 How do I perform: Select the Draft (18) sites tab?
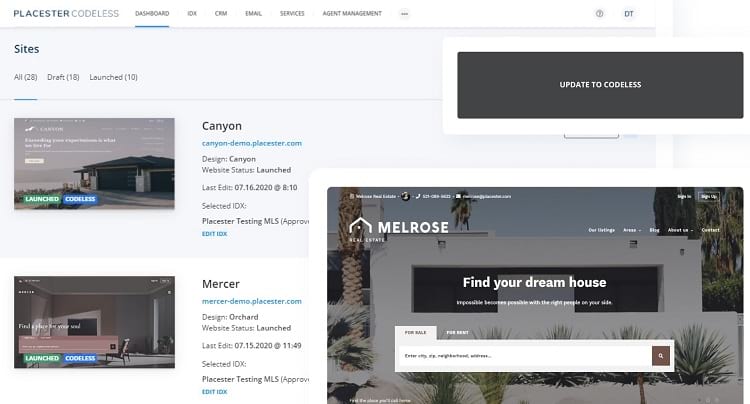tap(63, 77)
